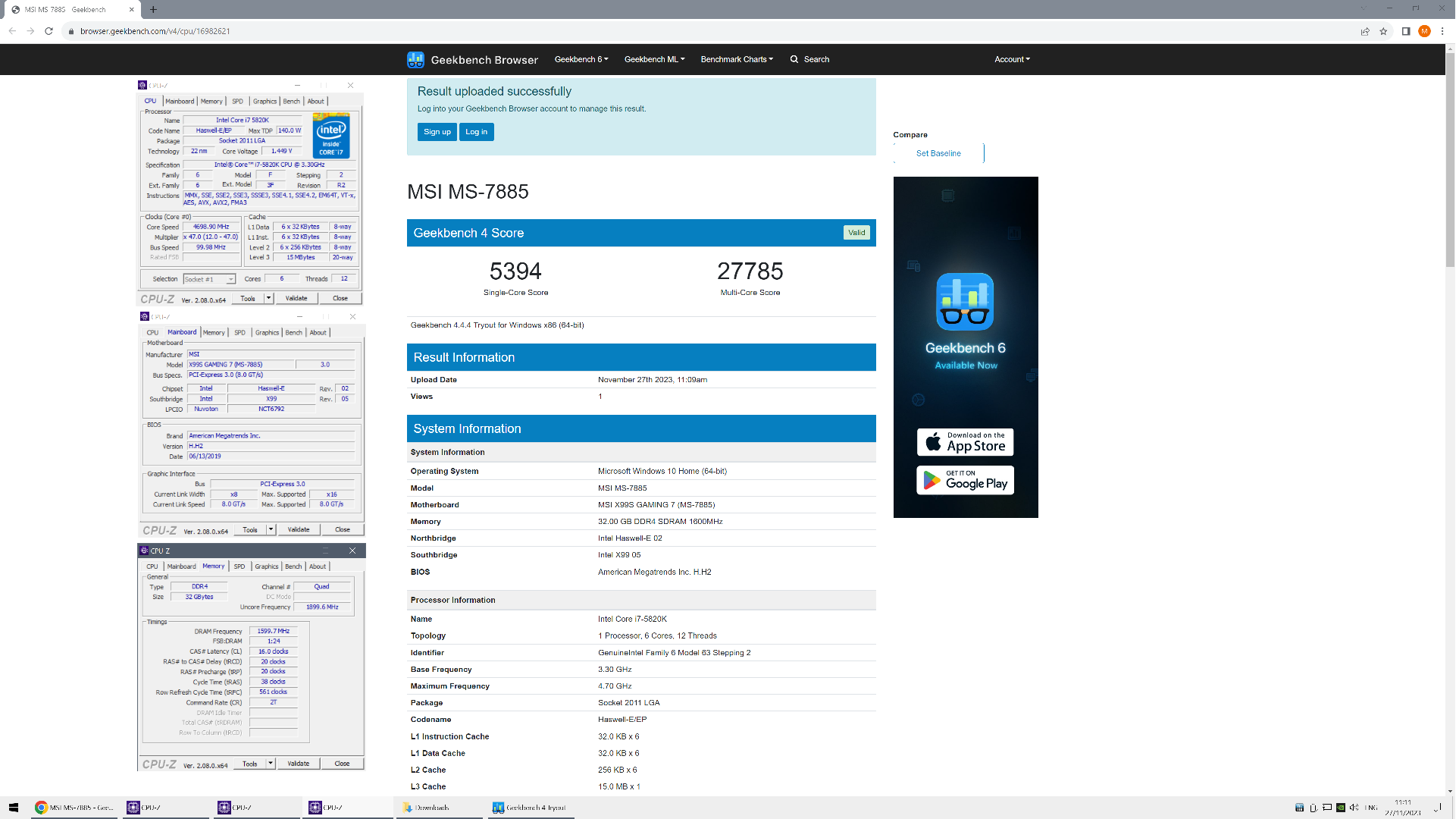Click the Get it on Google Play badge
Viewport: 1456px width, 819px height.
(x=965, y=480)
